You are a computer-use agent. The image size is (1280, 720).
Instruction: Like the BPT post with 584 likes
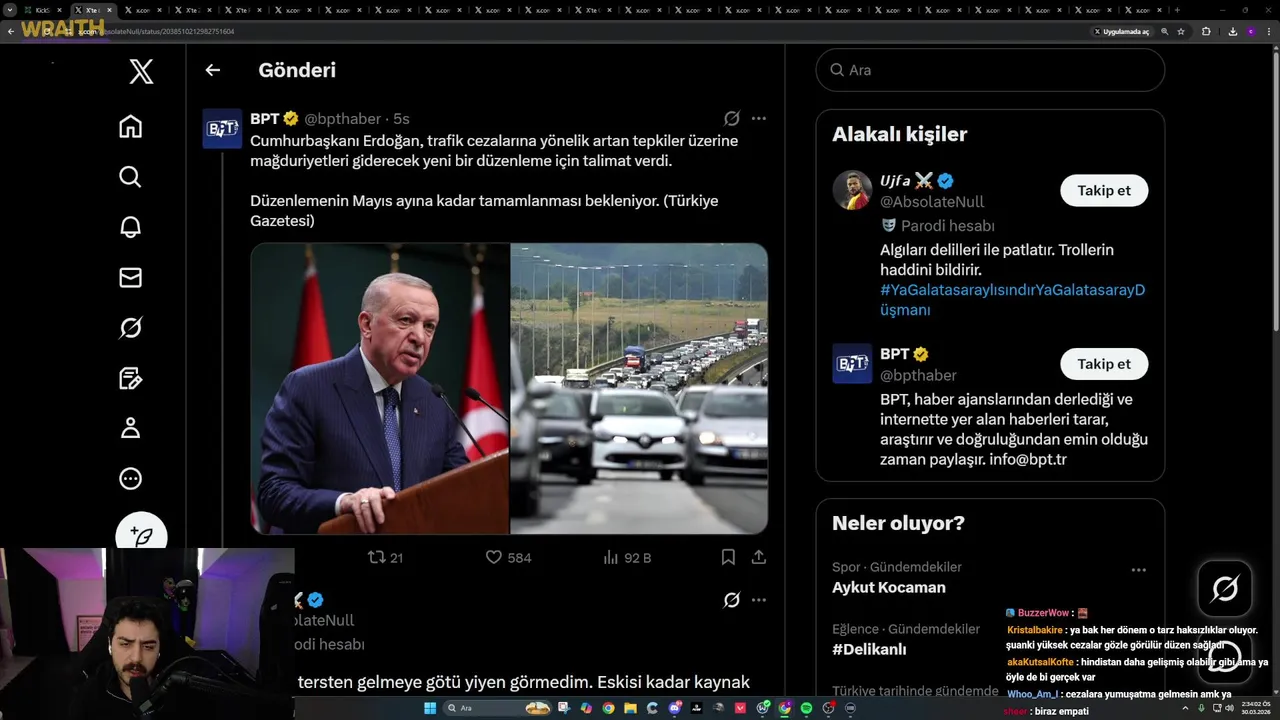pos(508,557)
